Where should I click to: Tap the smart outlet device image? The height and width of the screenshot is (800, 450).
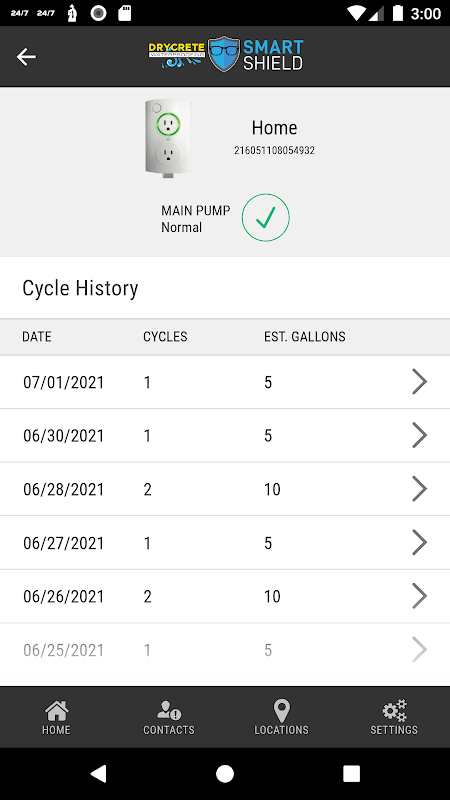point(168,138)
